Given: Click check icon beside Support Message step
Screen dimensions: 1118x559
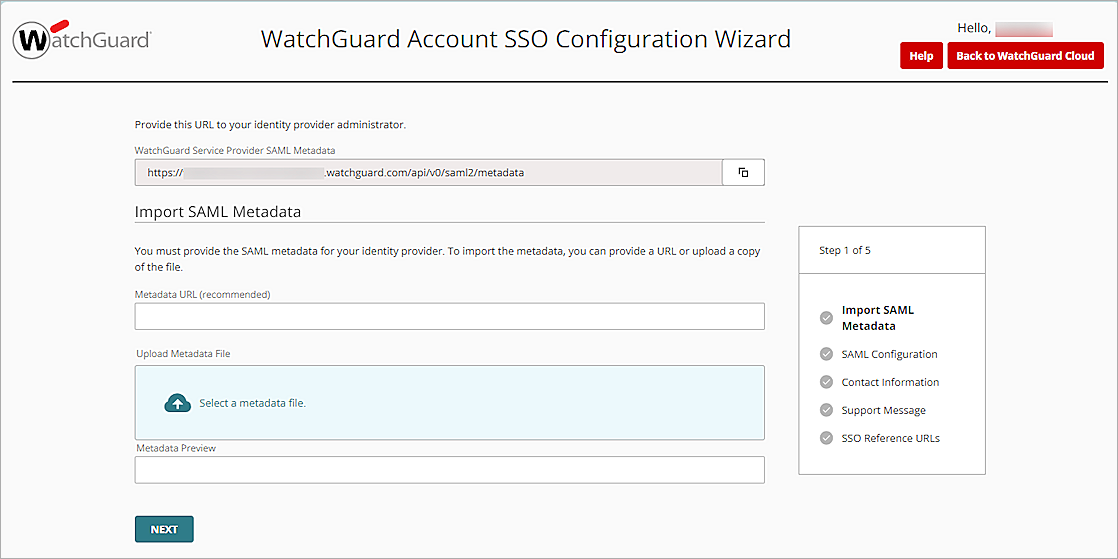Looking at the screenshot, I should [x=826, y=410].
